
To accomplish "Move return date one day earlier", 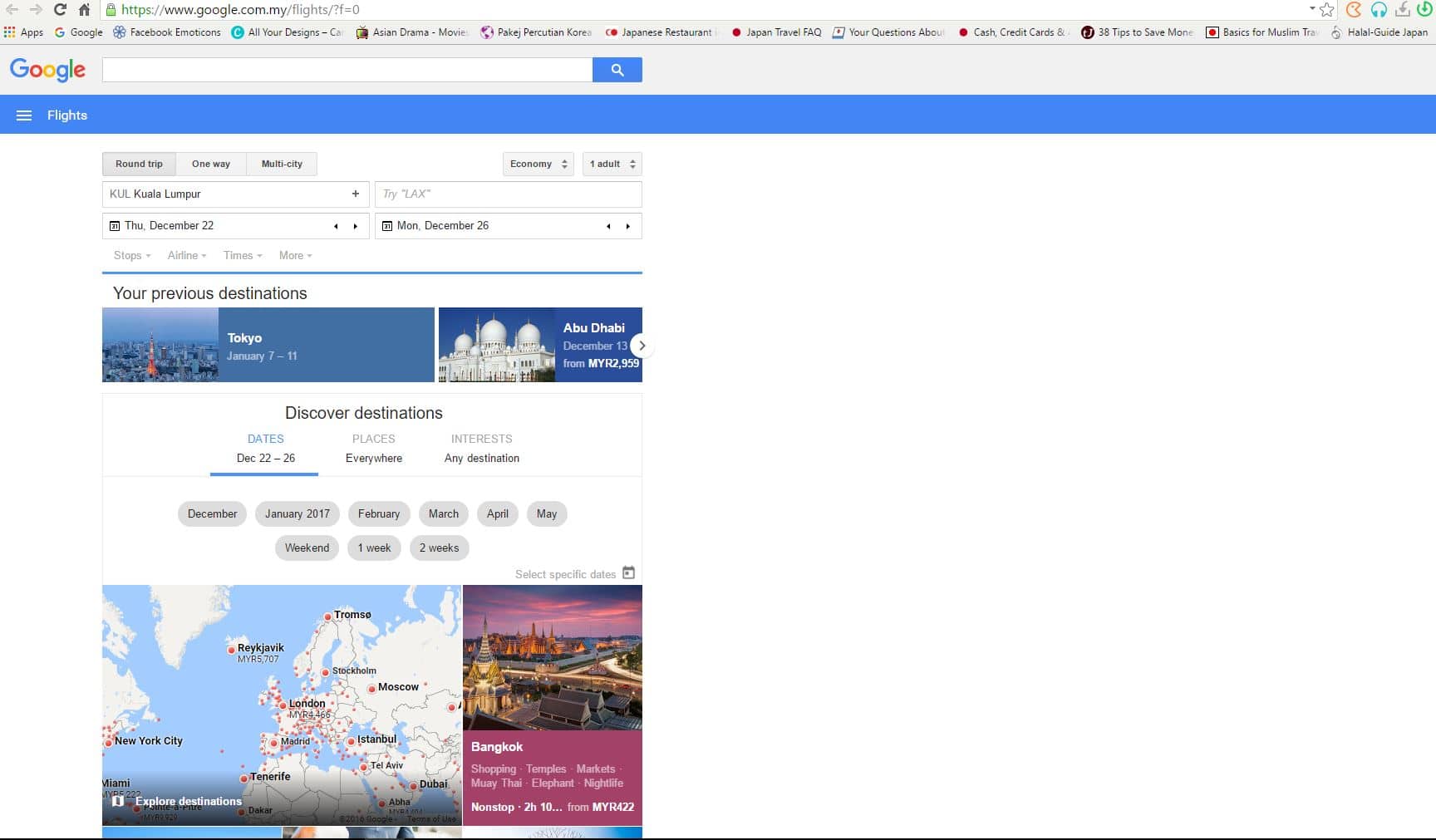I will point(608,226).
